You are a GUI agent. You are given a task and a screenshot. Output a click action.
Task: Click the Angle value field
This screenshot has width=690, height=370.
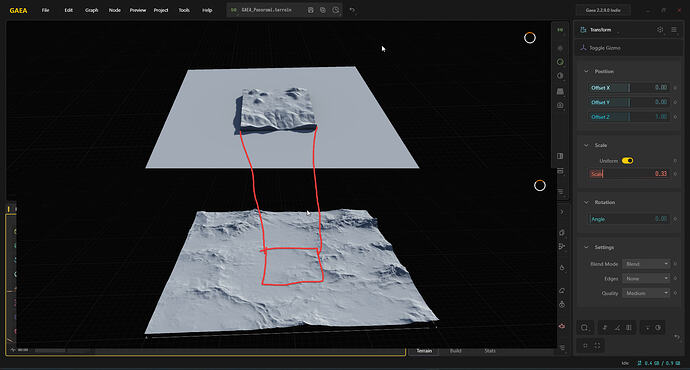pyautogui.click(x=629, y=219)
